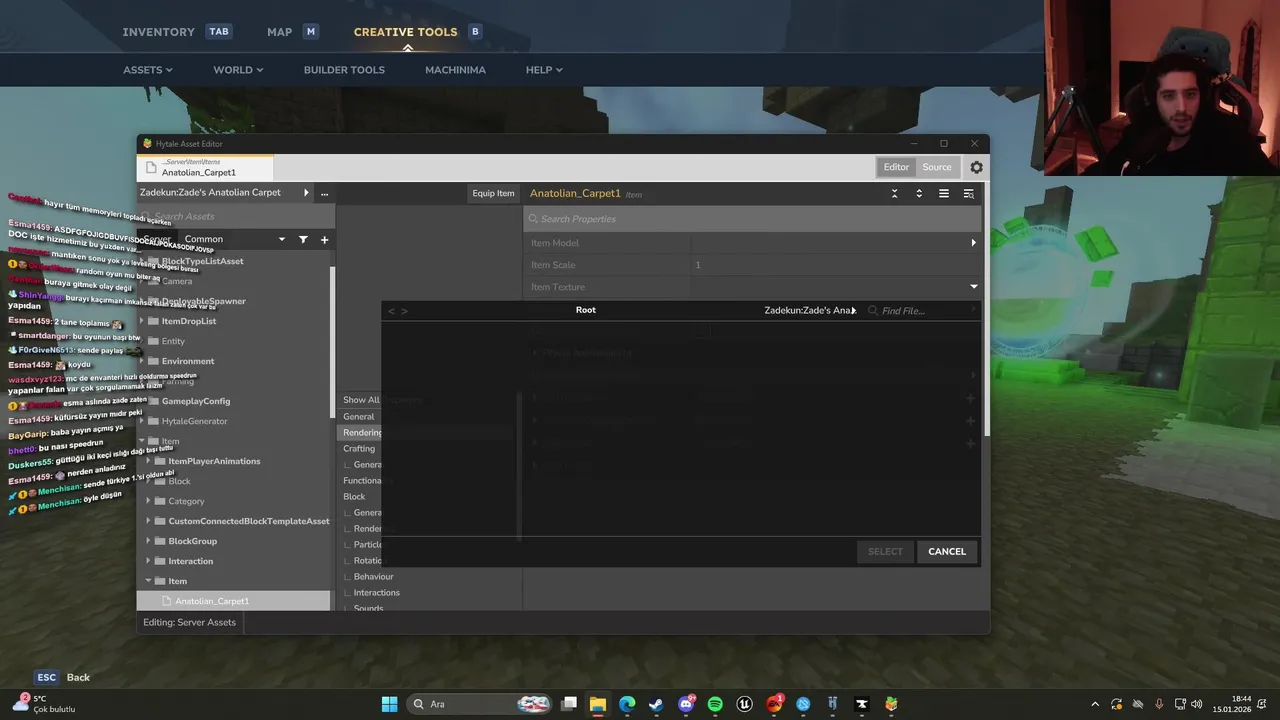Viewport: 1280px width, 720px height.
Task: Click the Search Properties field
Action: [752, 219]
